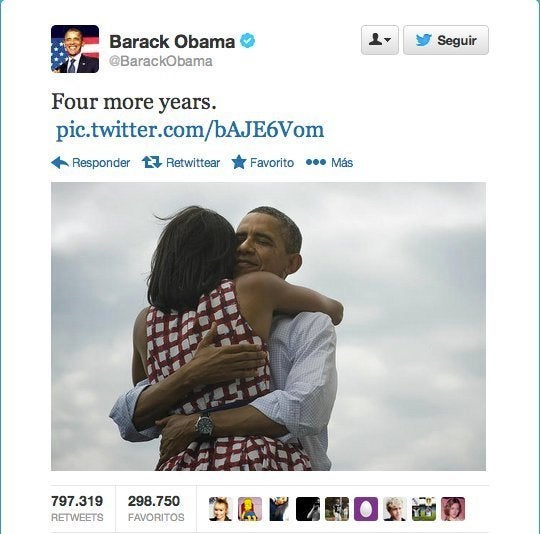
Task: Open Barack Obama profile avatar
Action: click(x=75, y=49)
